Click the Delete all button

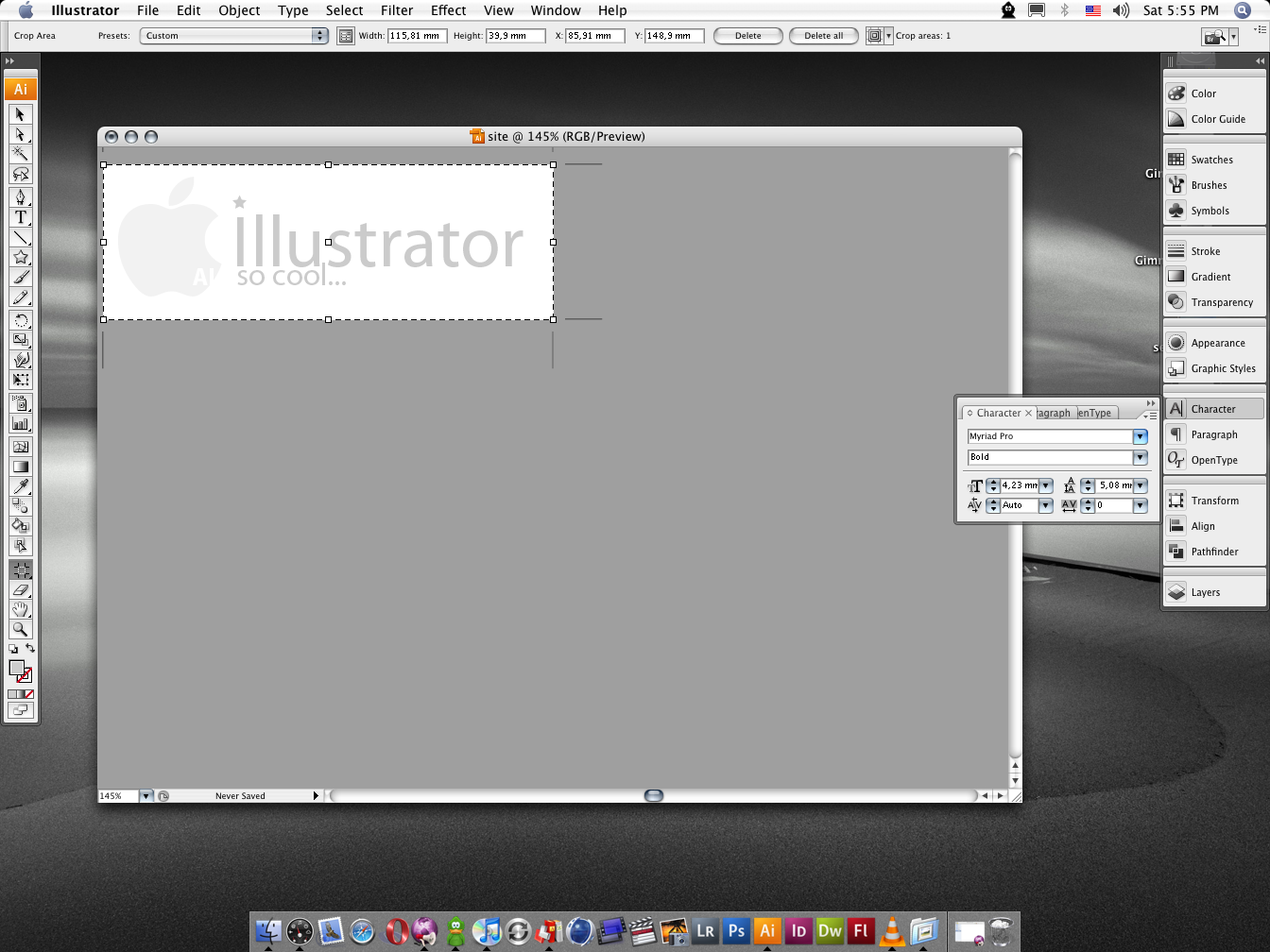(x=823, y=36)
